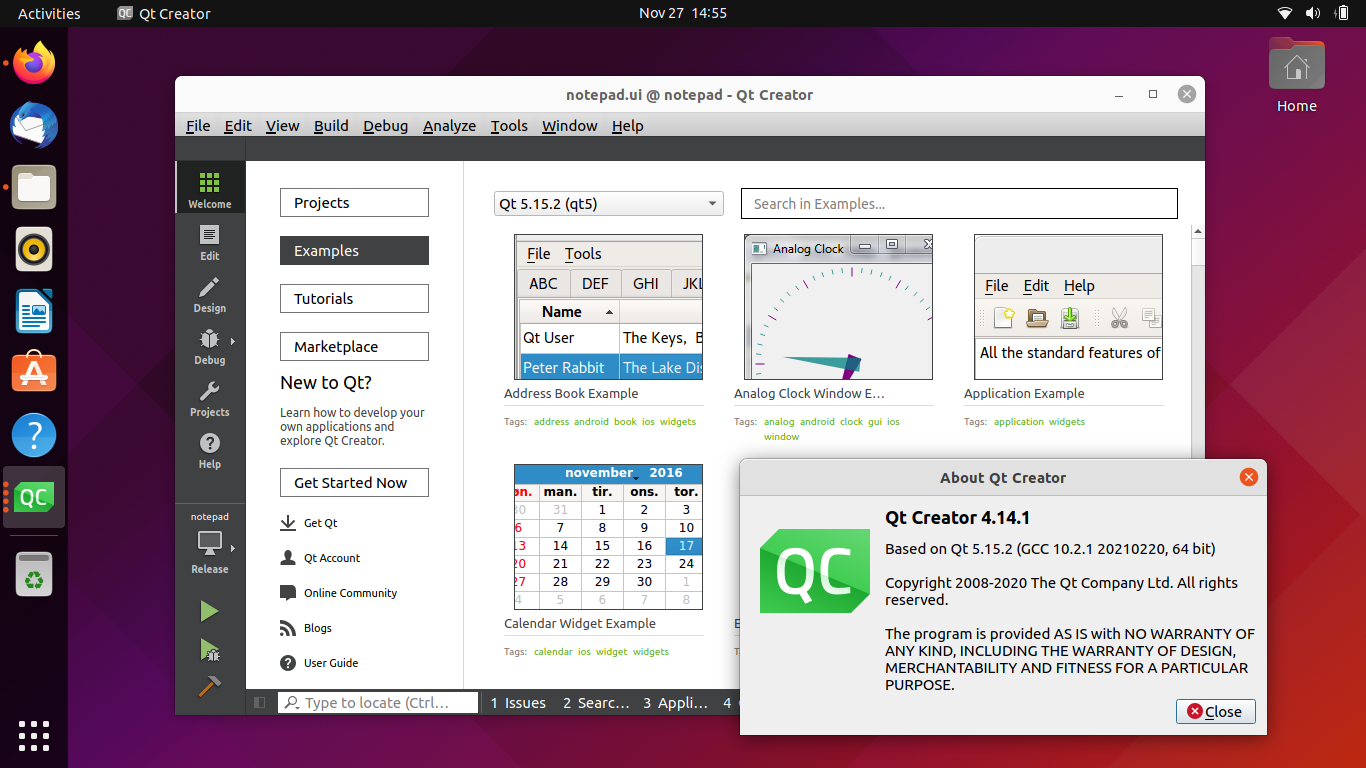Open Calendar Widget Example thumbnail
The width and height of the screenshot is (1366, 768).
tap(608, 537)
